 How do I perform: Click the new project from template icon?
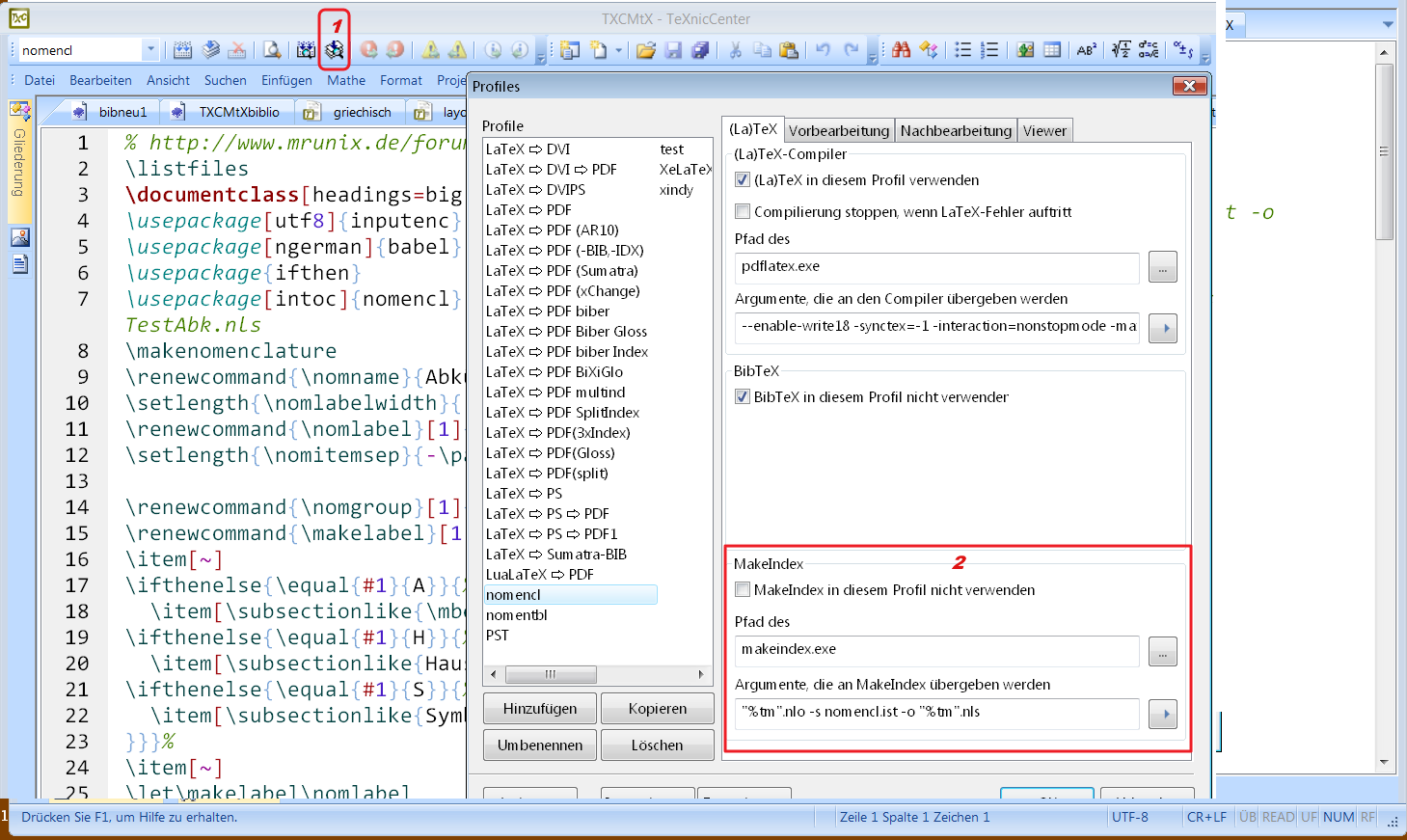point(570,50)
